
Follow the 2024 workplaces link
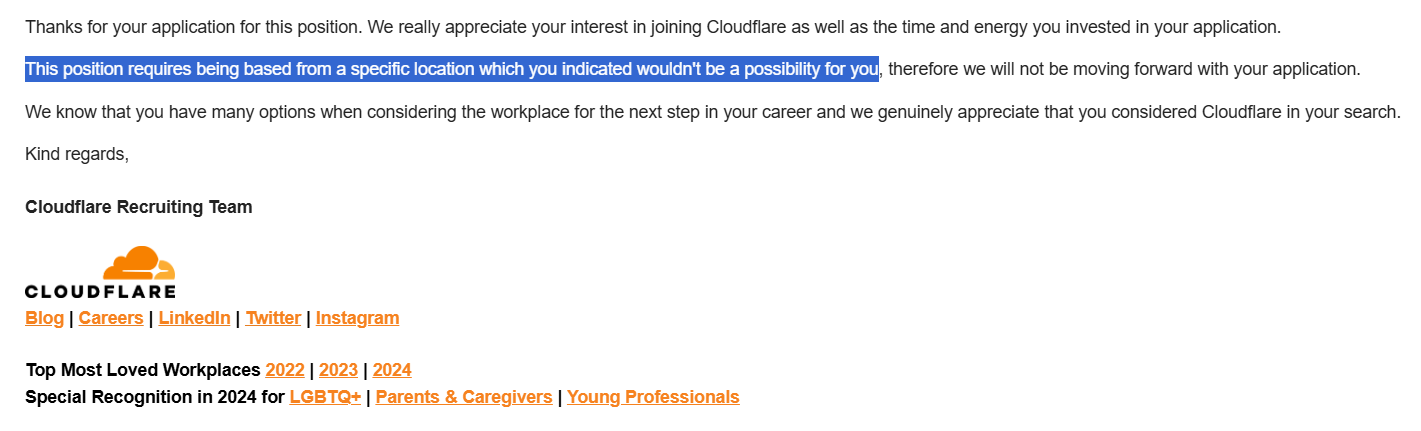(392, 370)
